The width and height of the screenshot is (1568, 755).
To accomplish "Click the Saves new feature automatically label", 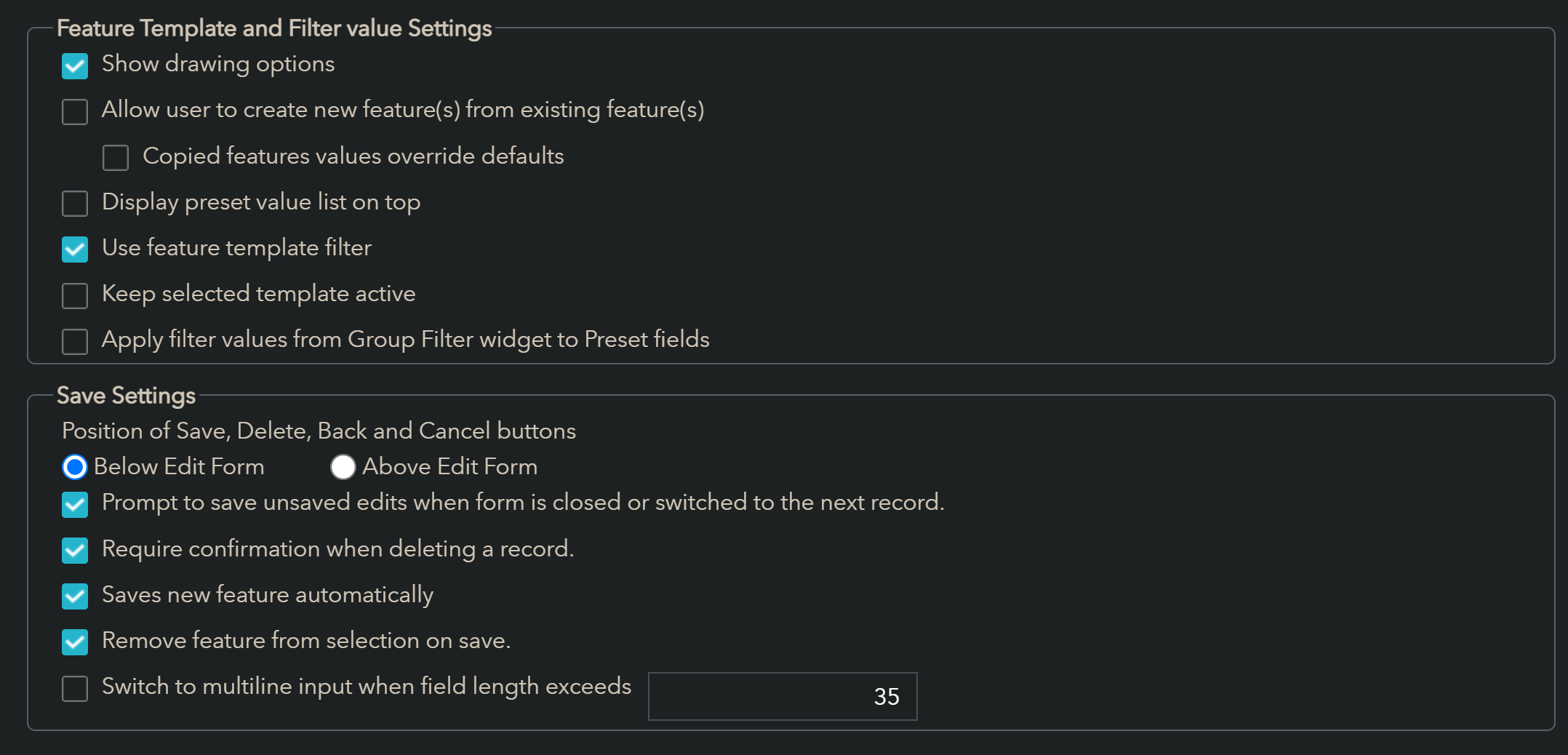I will click(x=268, y=595).
